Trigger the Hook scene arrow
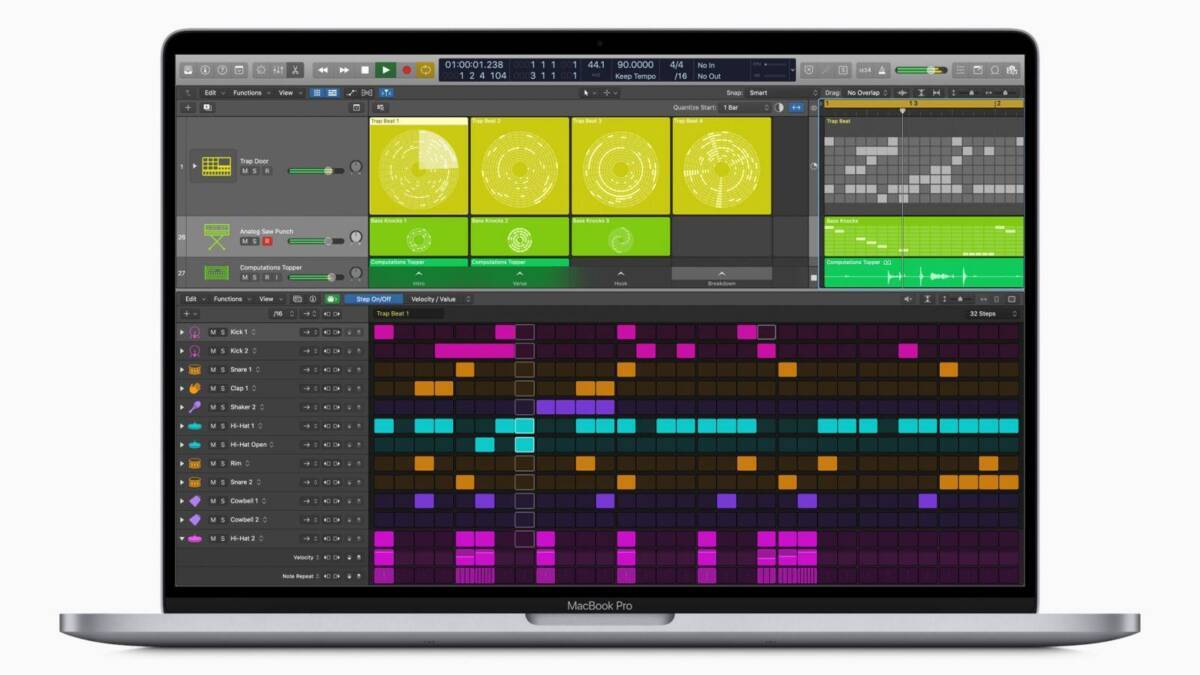Viewport: 1200px width, 675px height. click(x=621, y=274)
